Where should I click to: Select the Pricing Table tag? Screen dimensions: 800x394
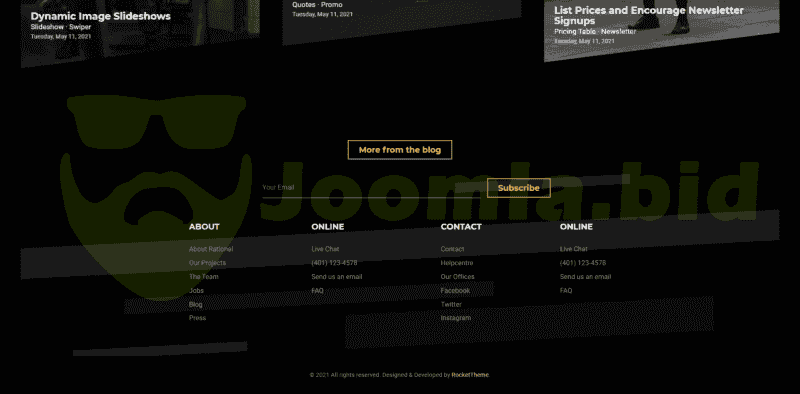(x=574, y=32)
